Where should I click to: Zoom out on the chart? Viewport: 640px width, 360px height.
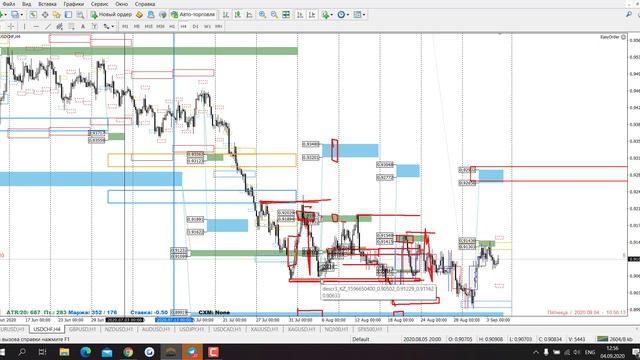[x=274, y=15]
